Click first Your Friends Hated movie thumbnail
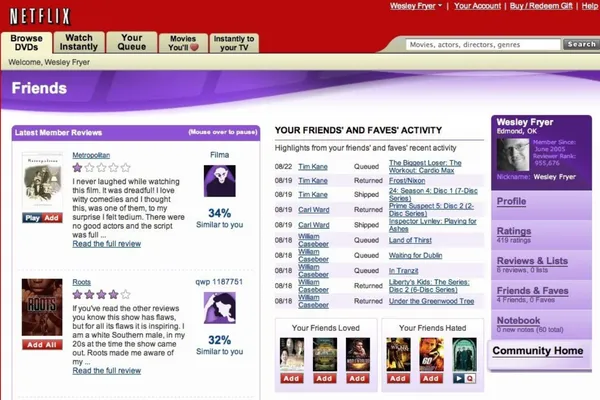 pos(398,354)
